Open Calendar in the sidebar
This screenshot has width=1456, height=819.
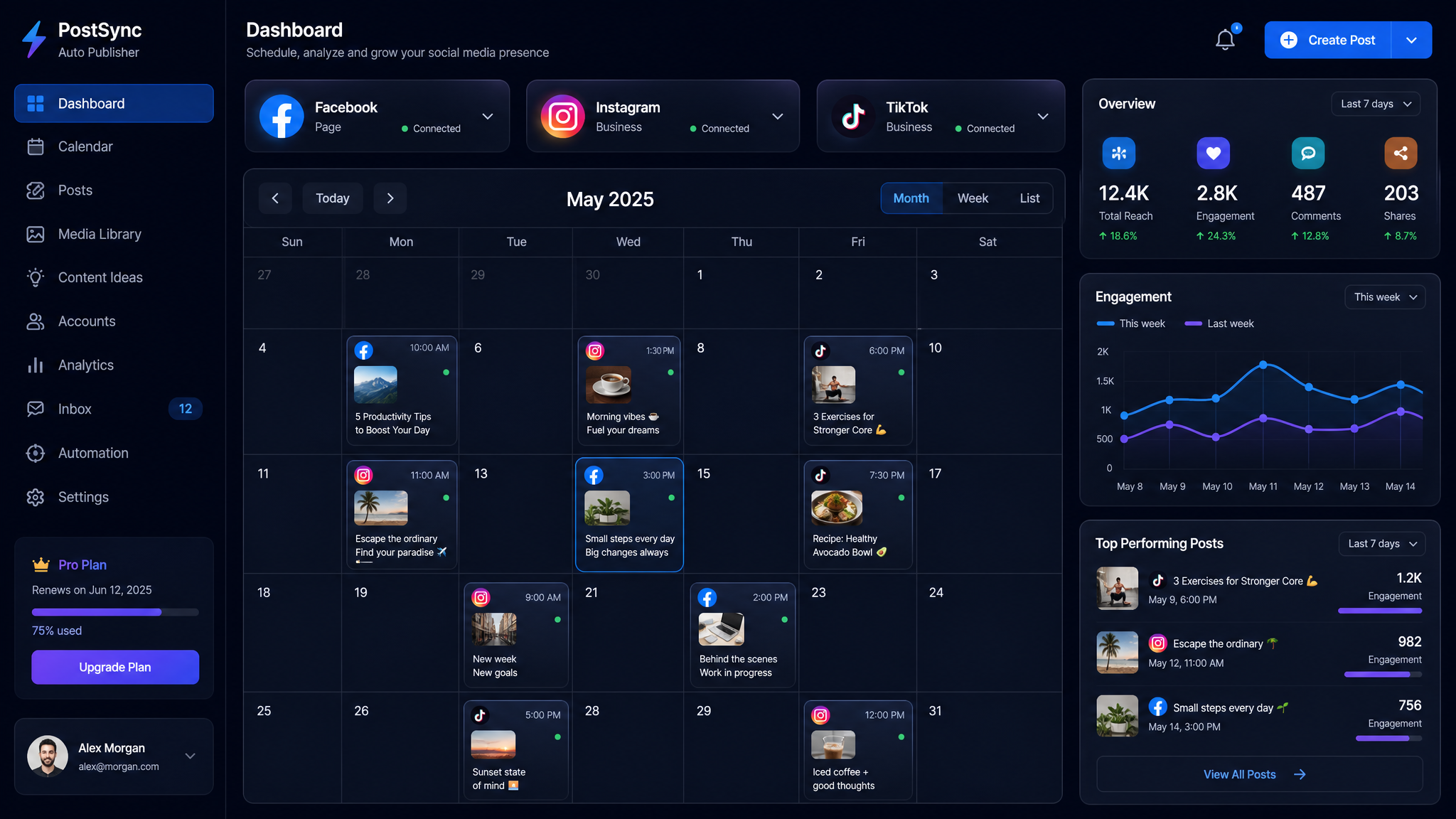point(114,146)
